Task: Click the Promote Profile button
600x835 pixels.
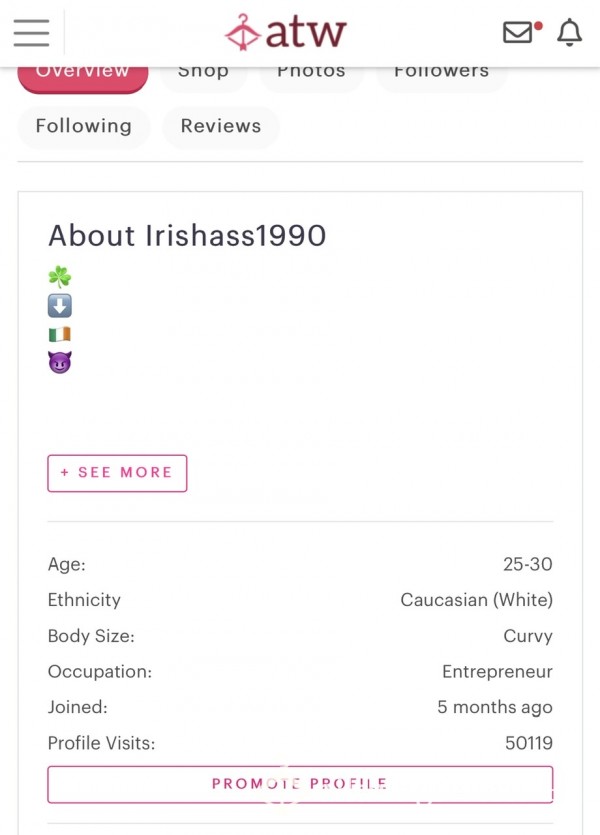Action: click(x=300, y=784)
